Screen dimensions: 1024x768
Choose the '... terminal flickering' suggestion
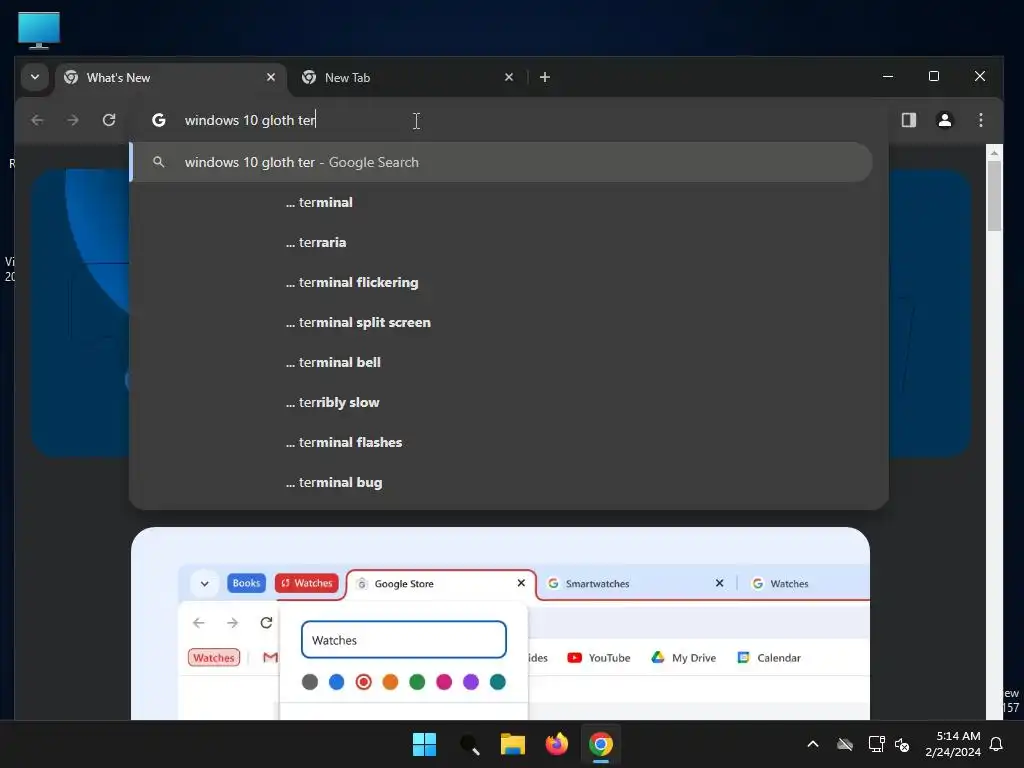coord(502,282)
